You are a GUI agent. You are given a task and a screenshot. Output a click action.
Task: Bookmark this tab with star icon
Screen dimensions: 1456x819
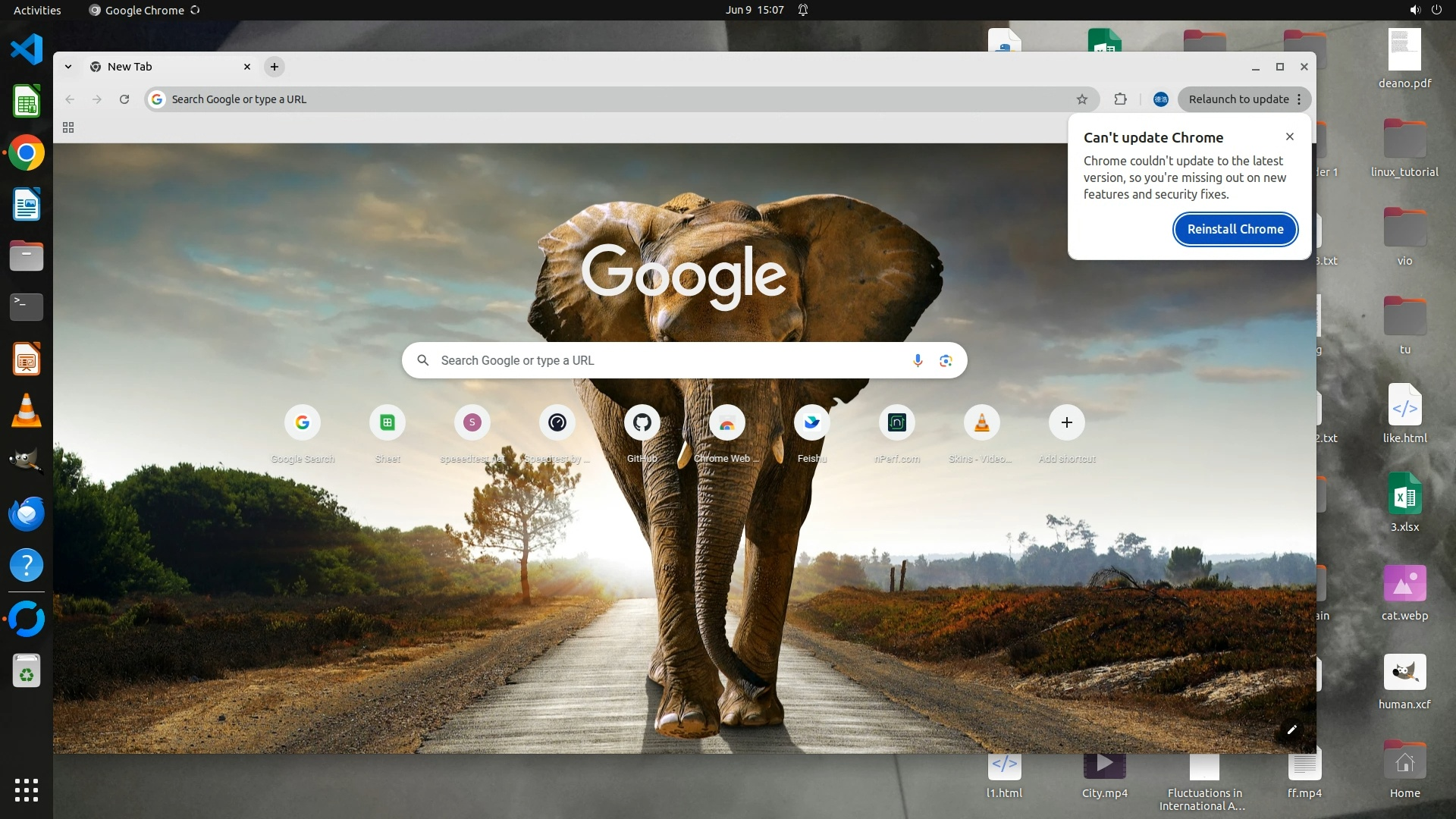(x=1082, y=99)
